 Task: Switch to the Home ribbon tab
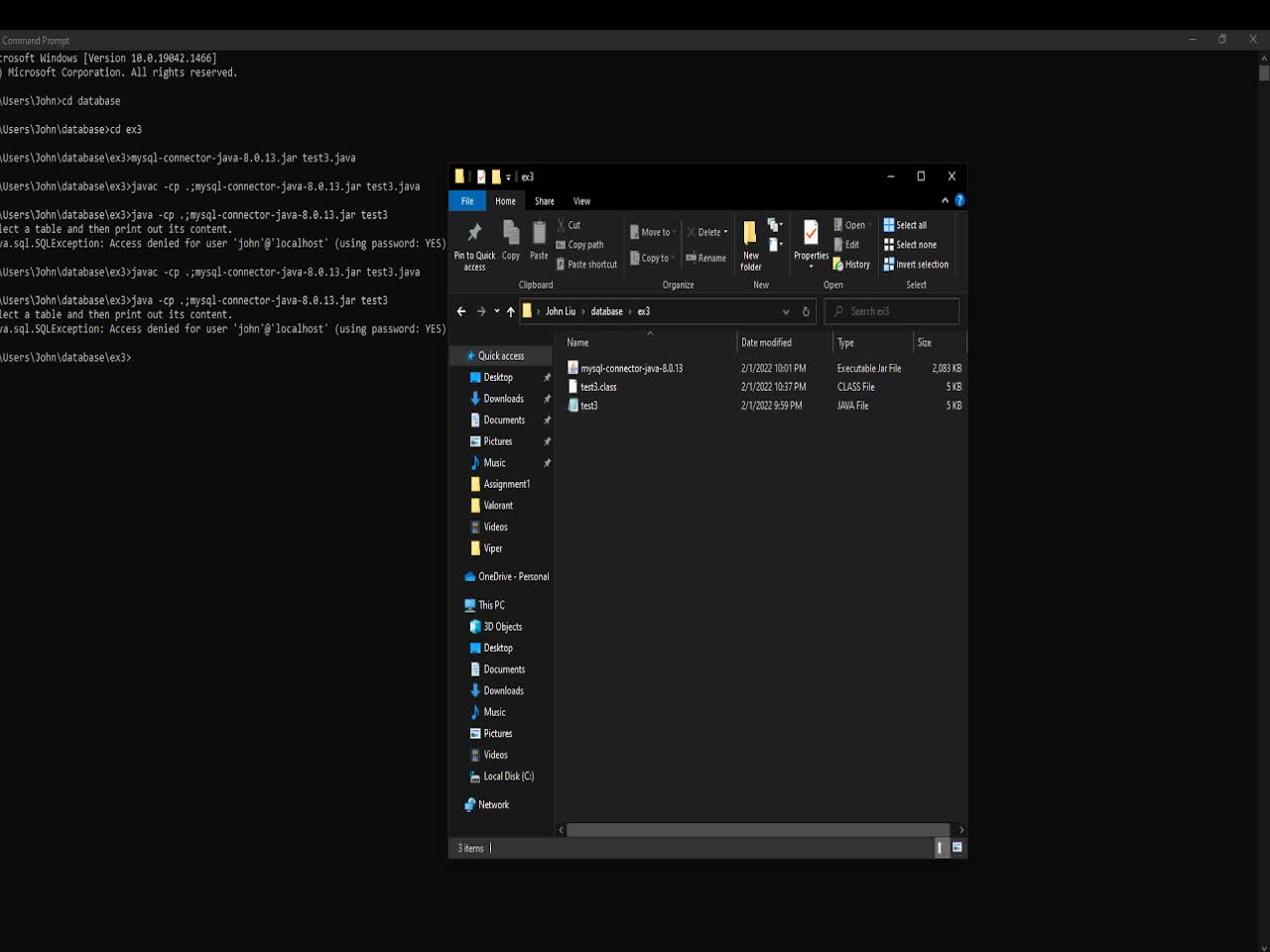point(505,201)
